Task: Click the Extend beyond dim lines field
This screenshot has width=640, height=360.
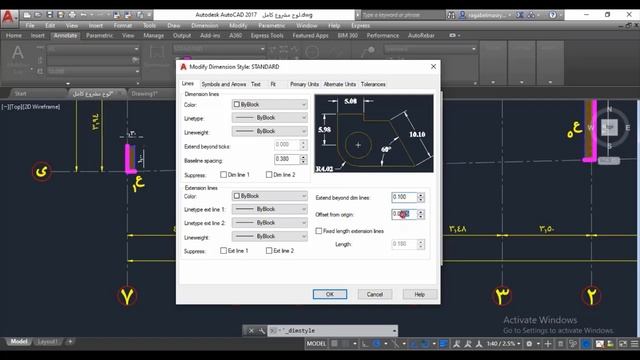Action: click(x=404, y=198)
